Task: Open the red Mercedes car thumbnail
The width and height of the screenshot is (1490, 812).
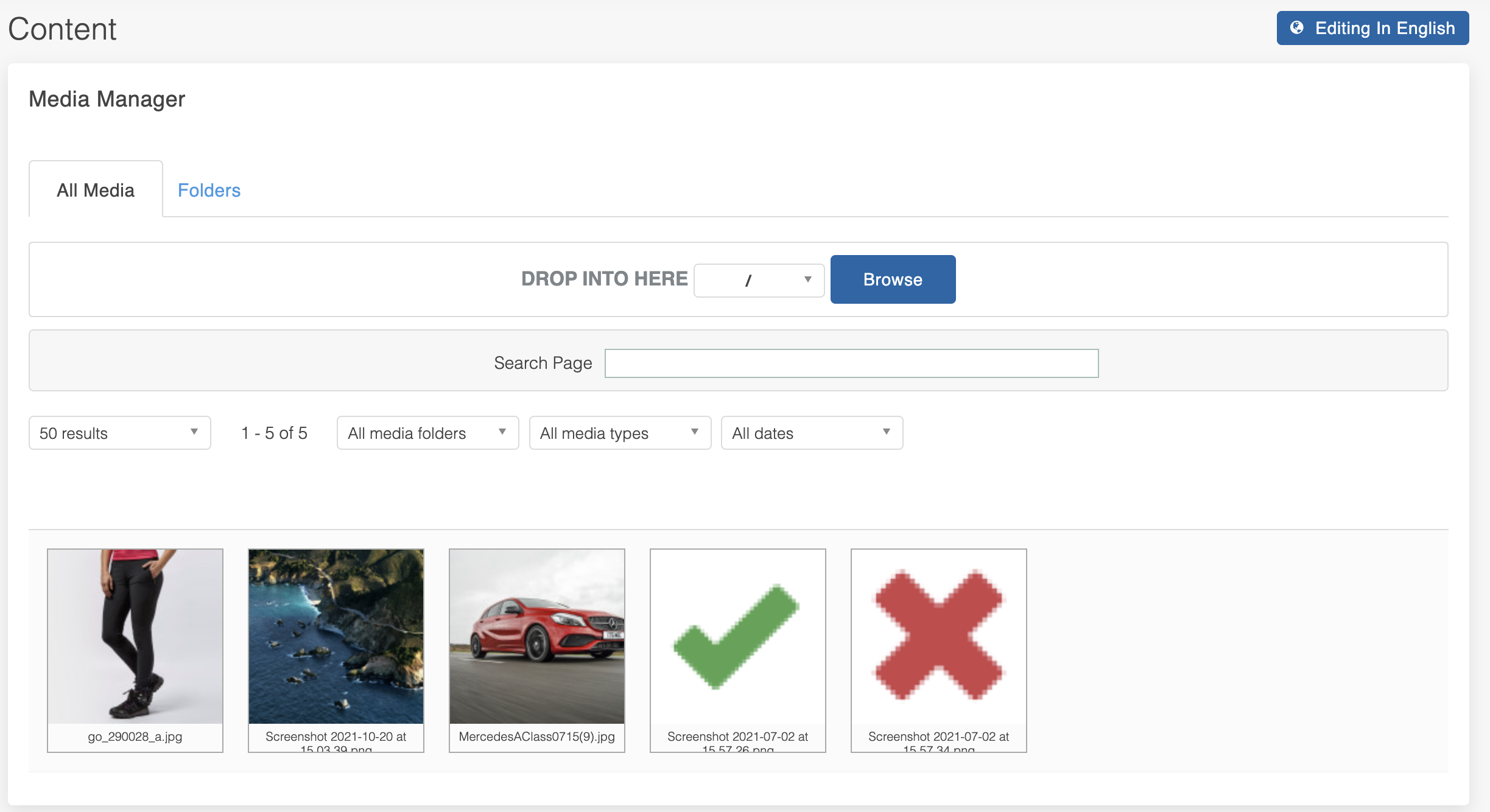Action: click(x=537, y=636)
